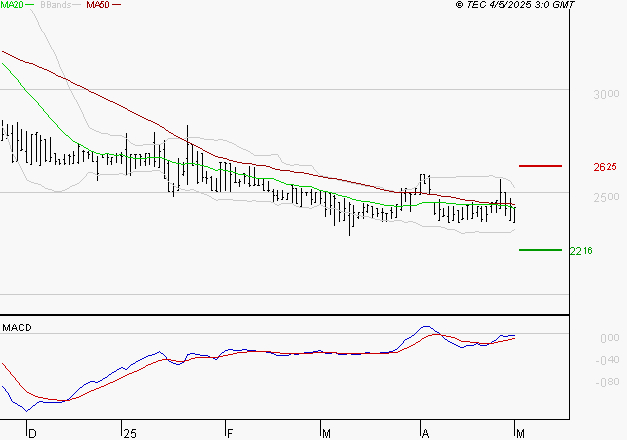
Task: Click the MACD panel title
Action: (17, 327)
